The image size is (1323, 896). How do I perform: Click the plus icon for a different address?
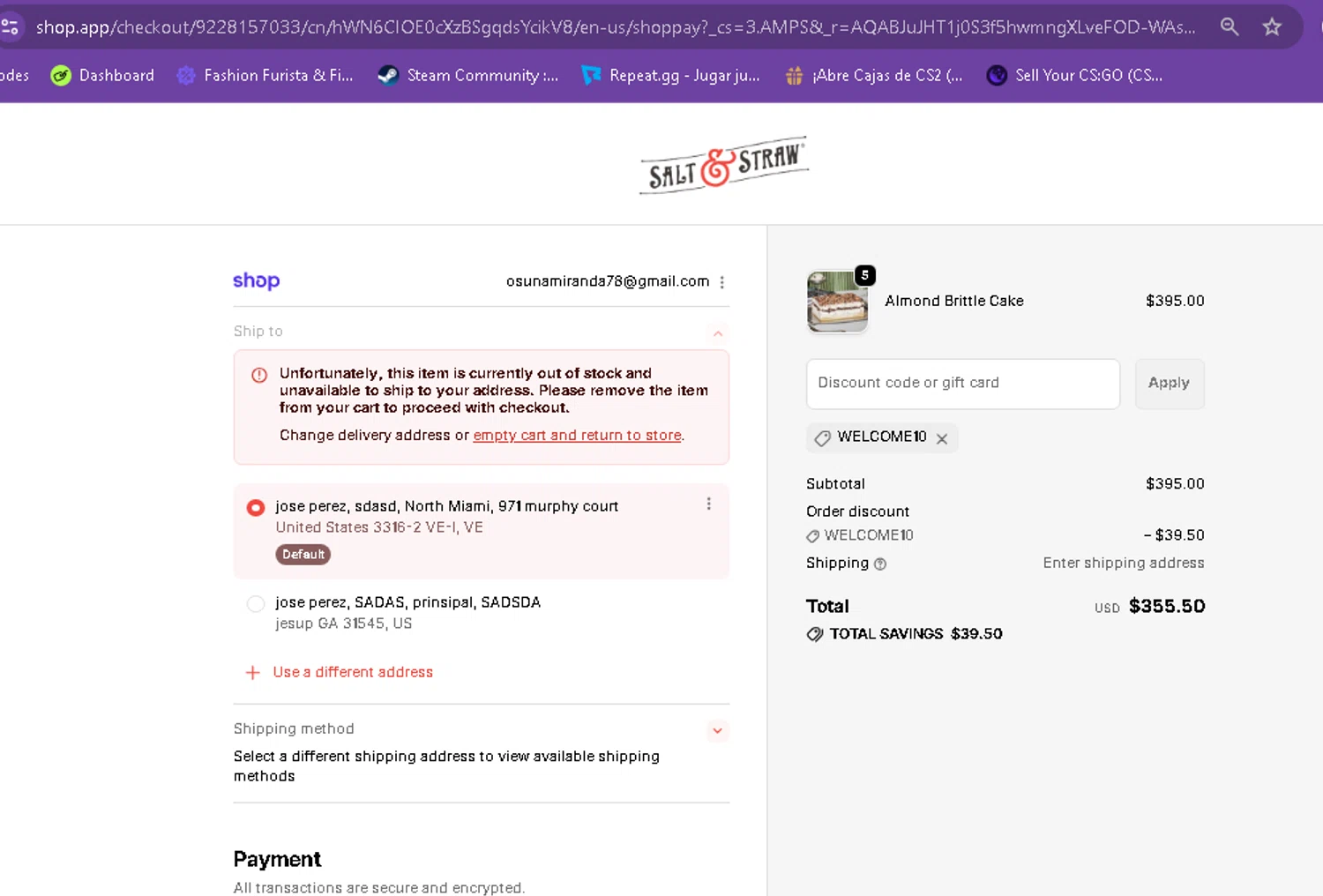pyautogui.click(x=253, y=673)
